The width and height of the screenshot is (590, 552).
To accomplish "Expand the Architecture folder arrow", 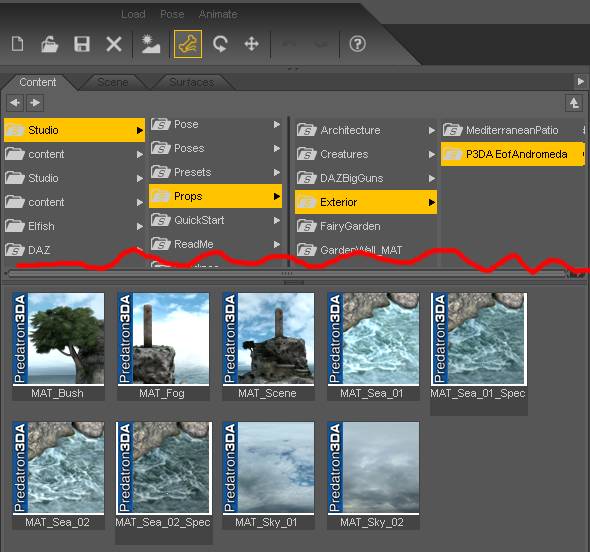I will pyautogui.click(x=432, y=130).
